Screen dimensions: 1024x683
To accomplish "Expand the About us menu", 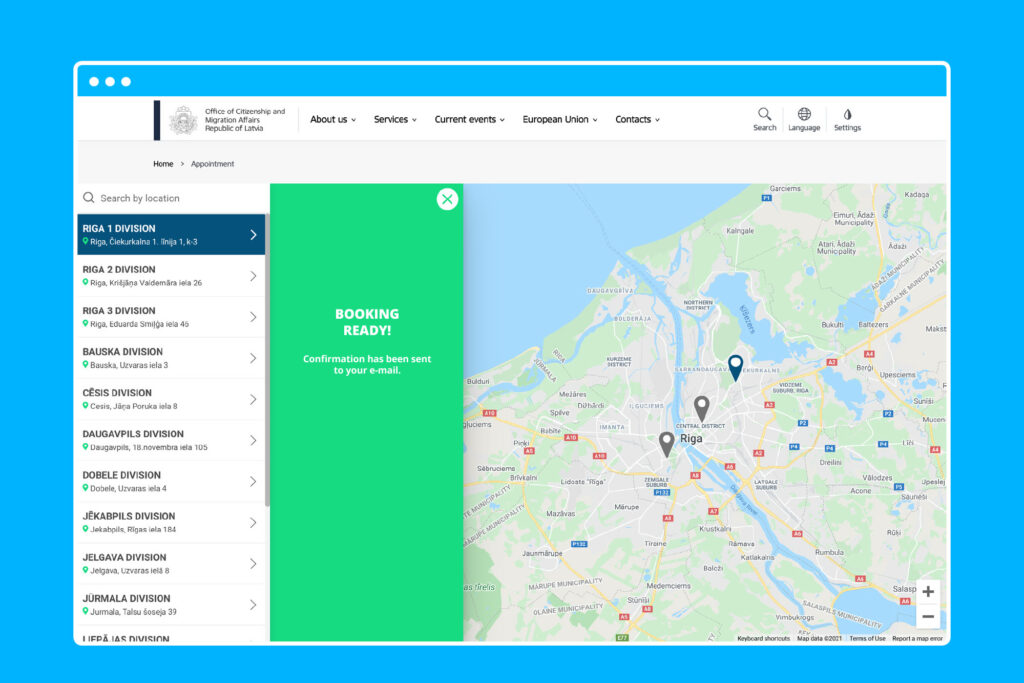I will tap(332, 120).
